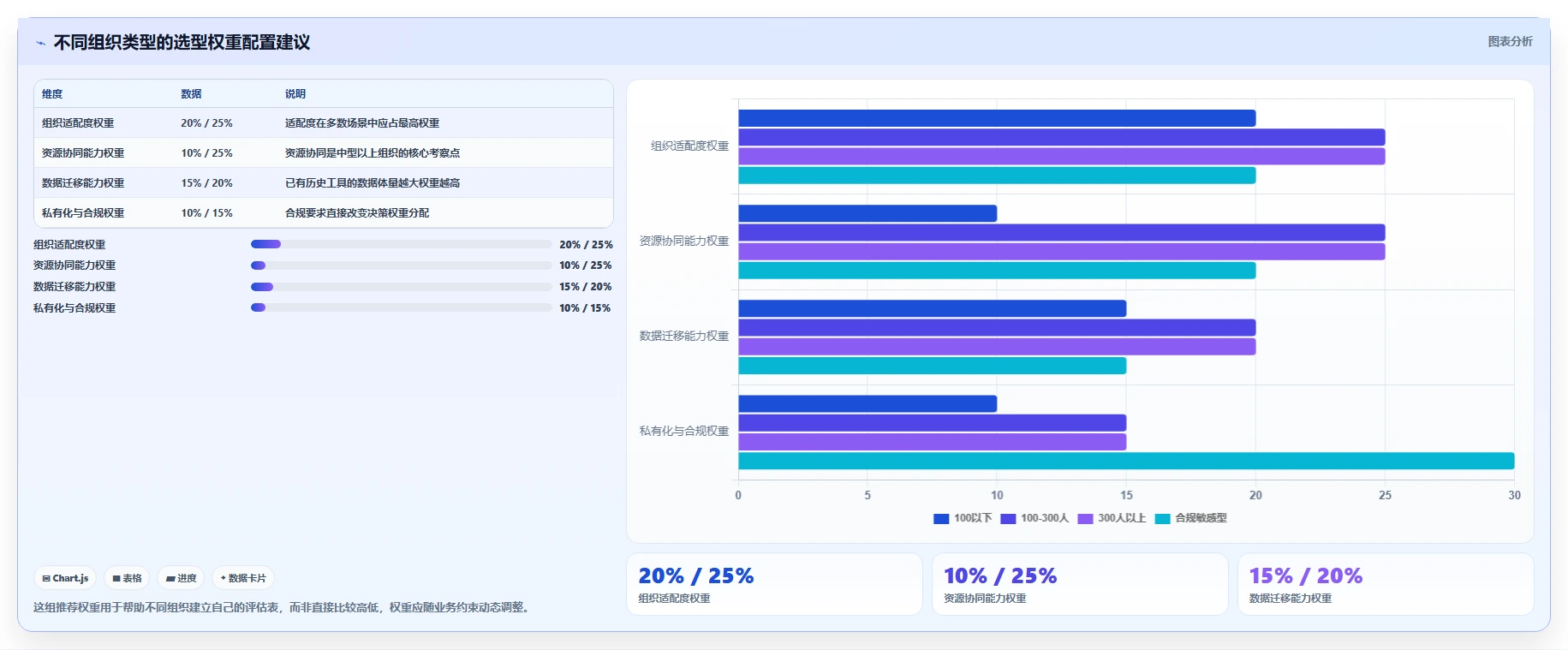Viewport: 1568px width, 650px height.
Task: Click the 私有化与合规权重 progress bar
Action: (x=401, y=307)
